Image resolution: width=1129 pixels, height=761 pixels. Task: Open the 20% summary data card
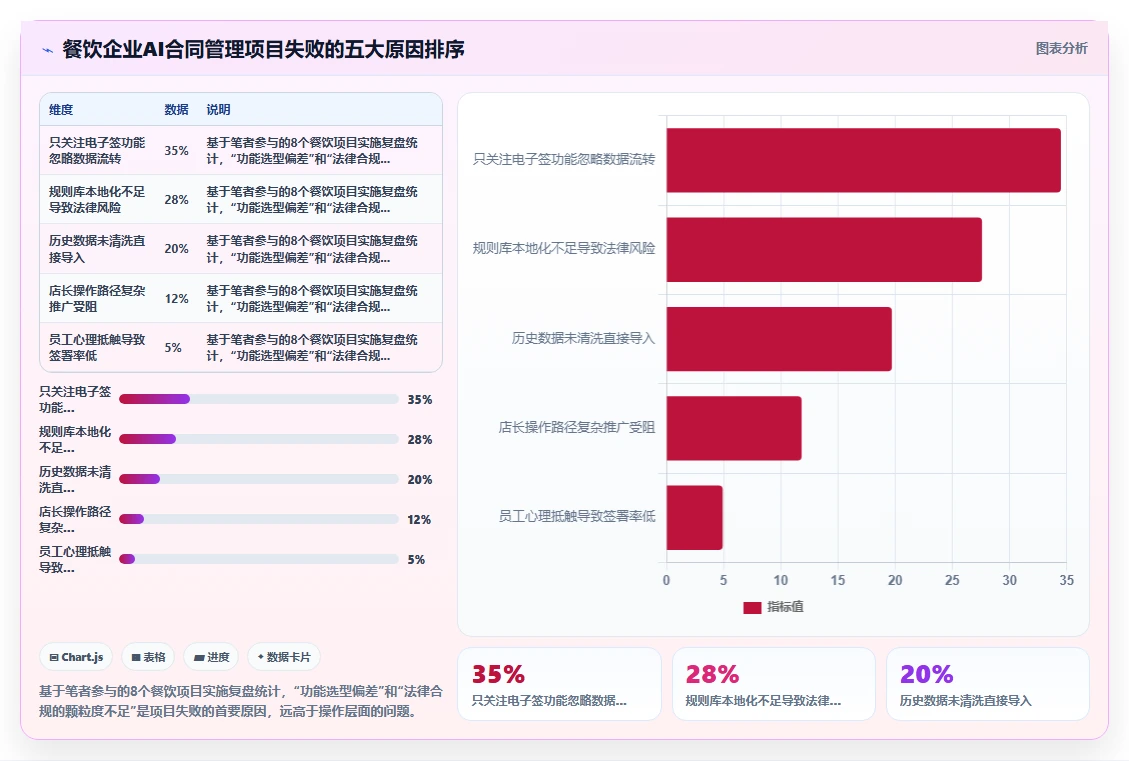(x=987, y=684)
